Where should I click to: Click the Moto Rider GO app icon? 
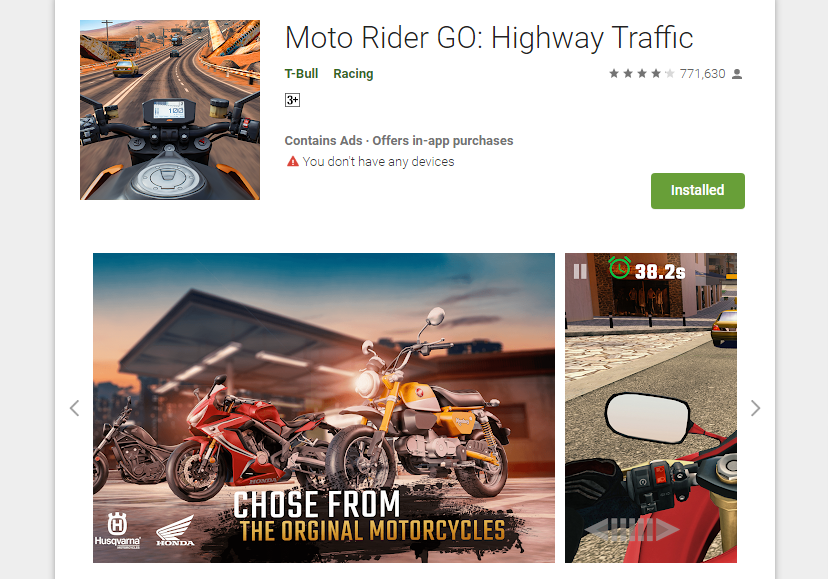[x=170, y=110]
